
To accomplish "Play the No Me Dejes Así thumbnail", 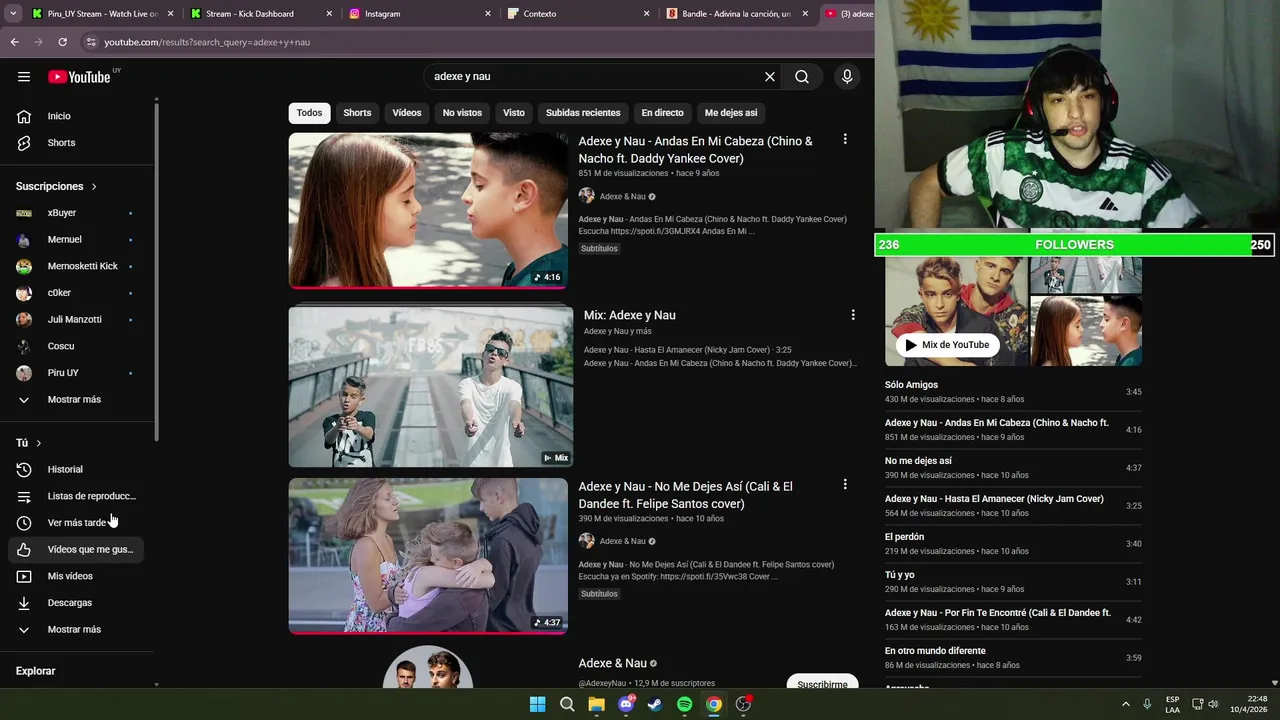I will pos(428,556).
